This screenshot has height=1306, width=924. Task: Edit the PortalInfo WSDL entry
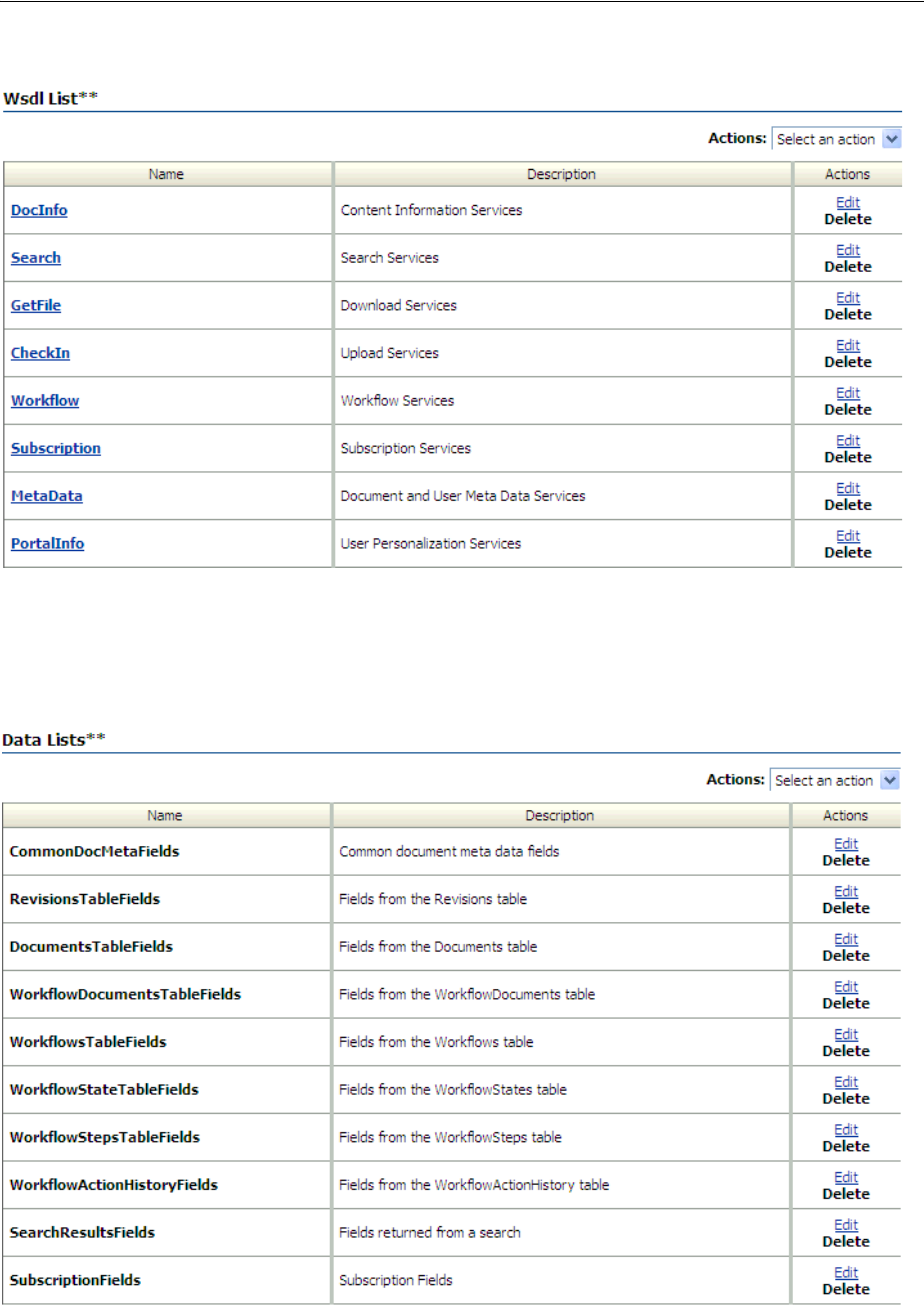point(848,535)
